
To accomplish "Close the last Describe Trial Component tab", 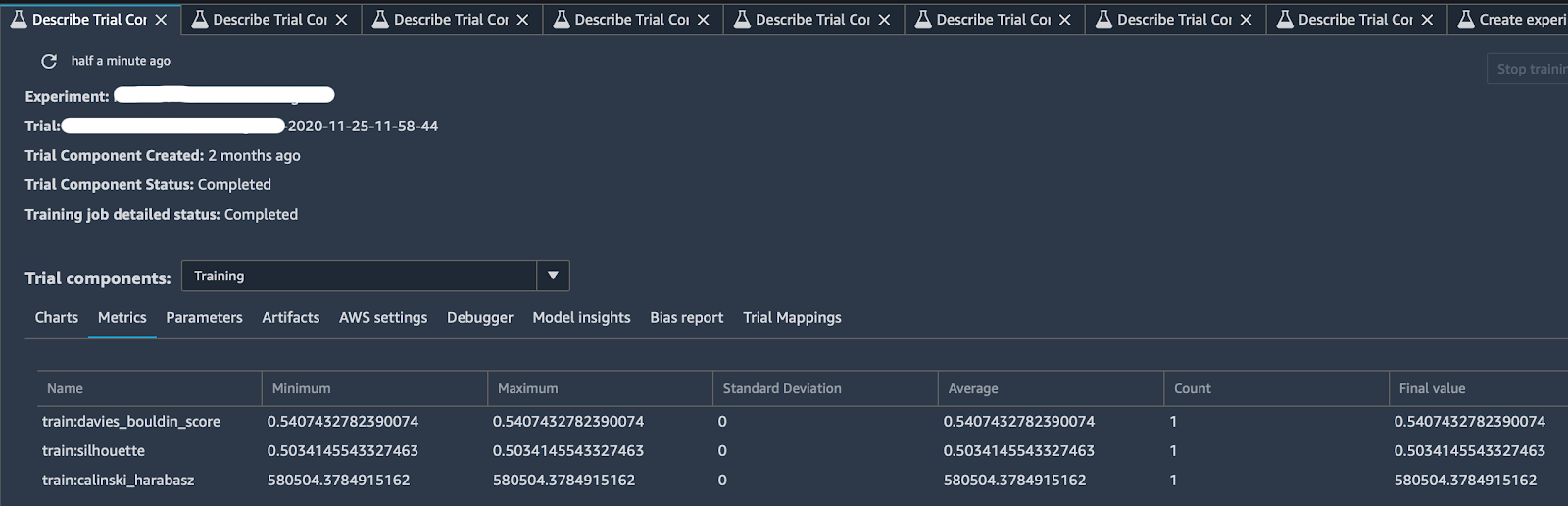I will pos(1427,20).
